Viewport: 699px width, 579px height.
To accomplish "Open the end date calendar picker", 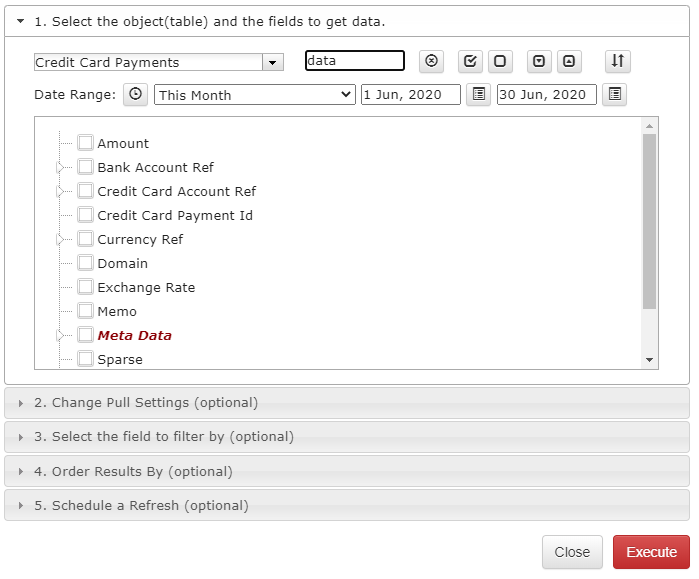I will 614,94.
